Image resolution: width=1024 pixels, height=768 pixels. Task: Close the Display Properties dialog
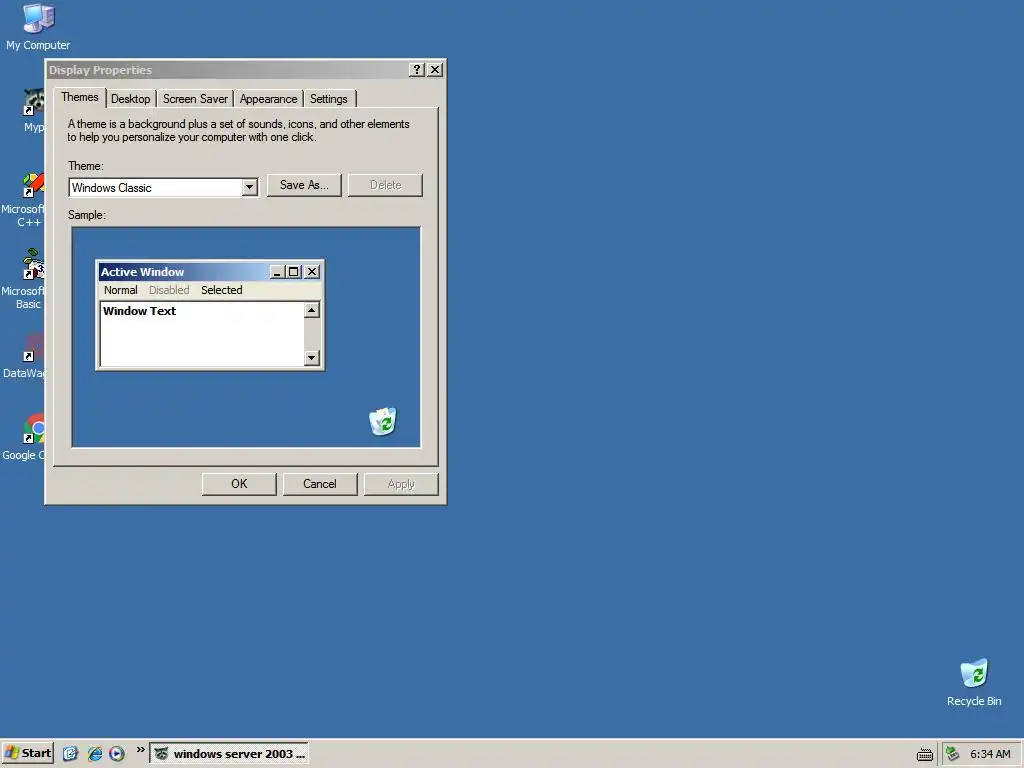435,70
